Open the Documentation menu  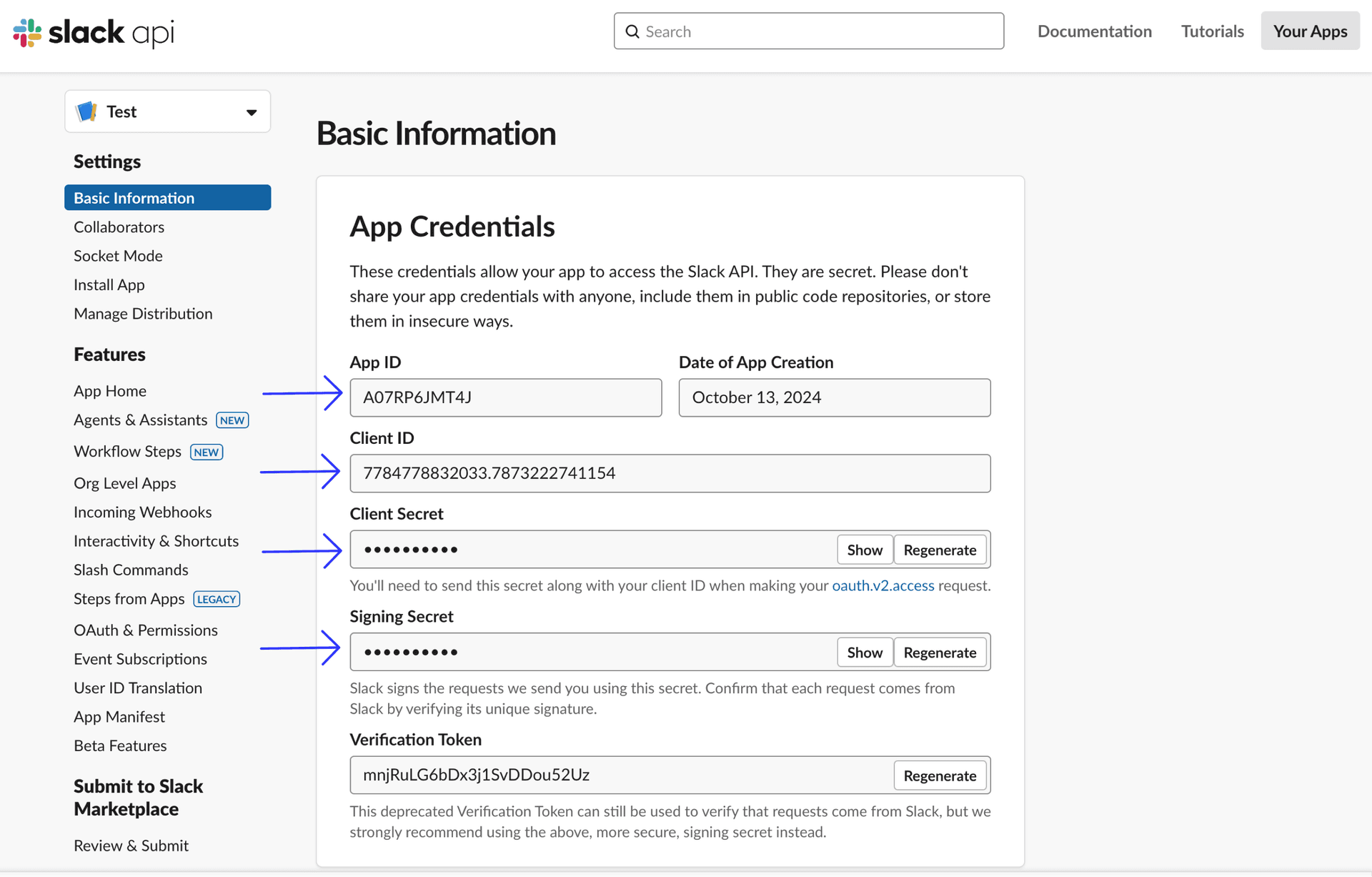(1094, 31)
